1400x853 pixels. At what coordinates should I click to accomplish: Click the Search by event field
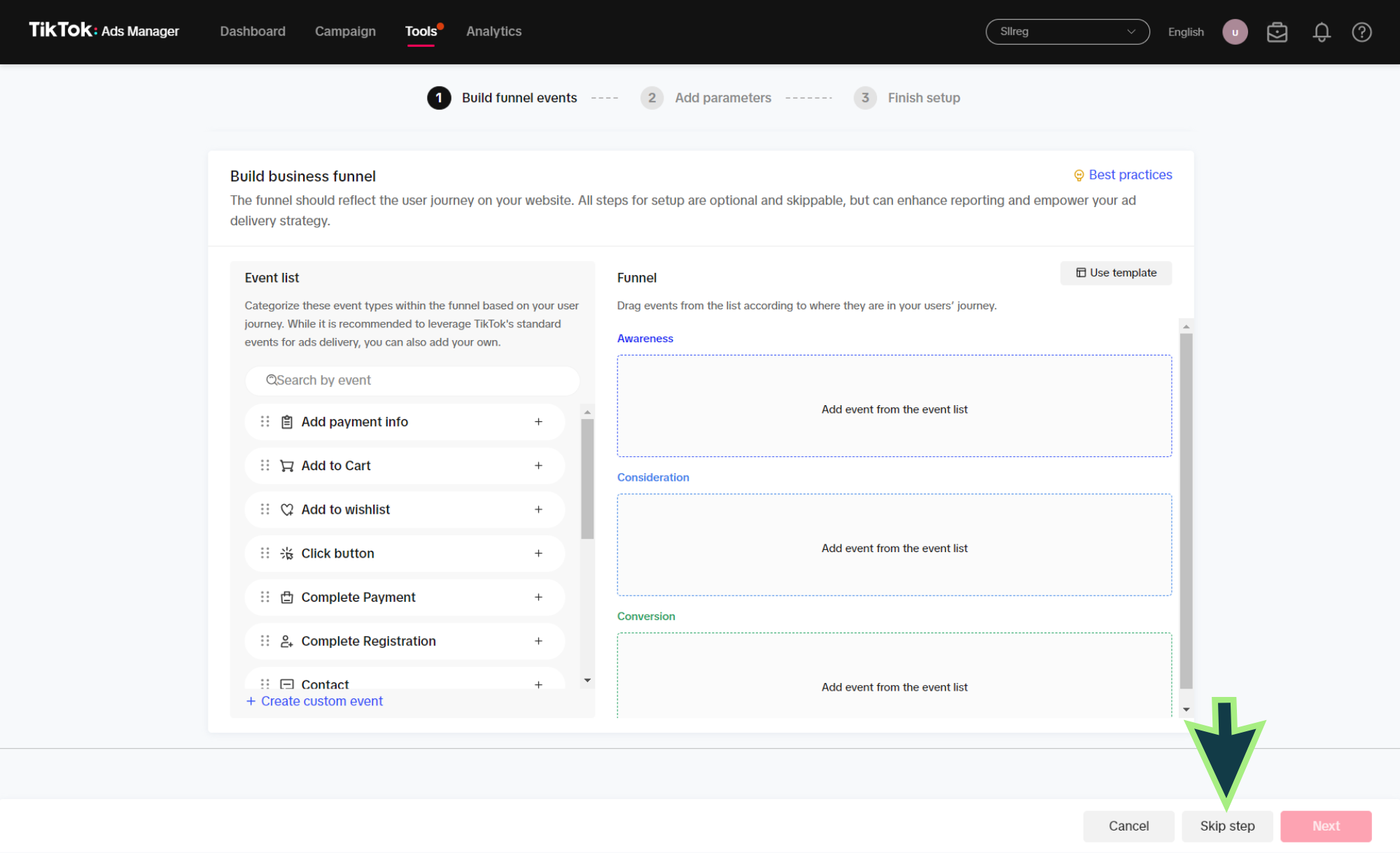click(413, 381)
